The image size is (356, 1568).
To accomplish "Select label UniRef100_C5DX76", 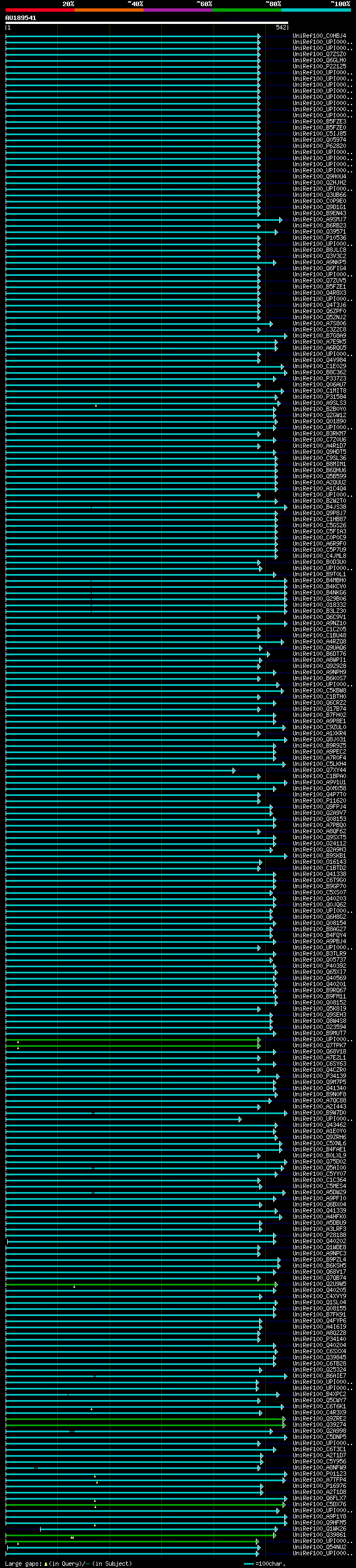I will (x=319, y=1504).
